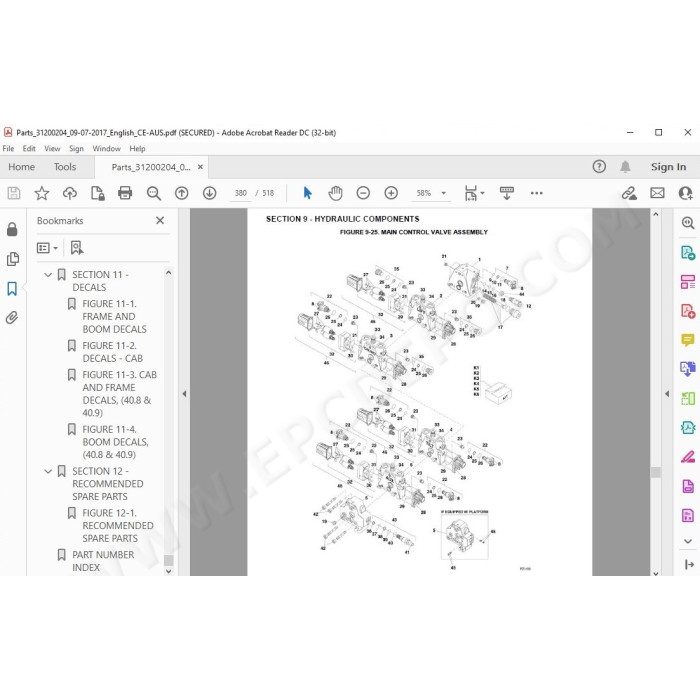The height and width of the screenshot is (700, 700).
Task: Expand right tools pane with bottom arrow
Action: (689, 565)
